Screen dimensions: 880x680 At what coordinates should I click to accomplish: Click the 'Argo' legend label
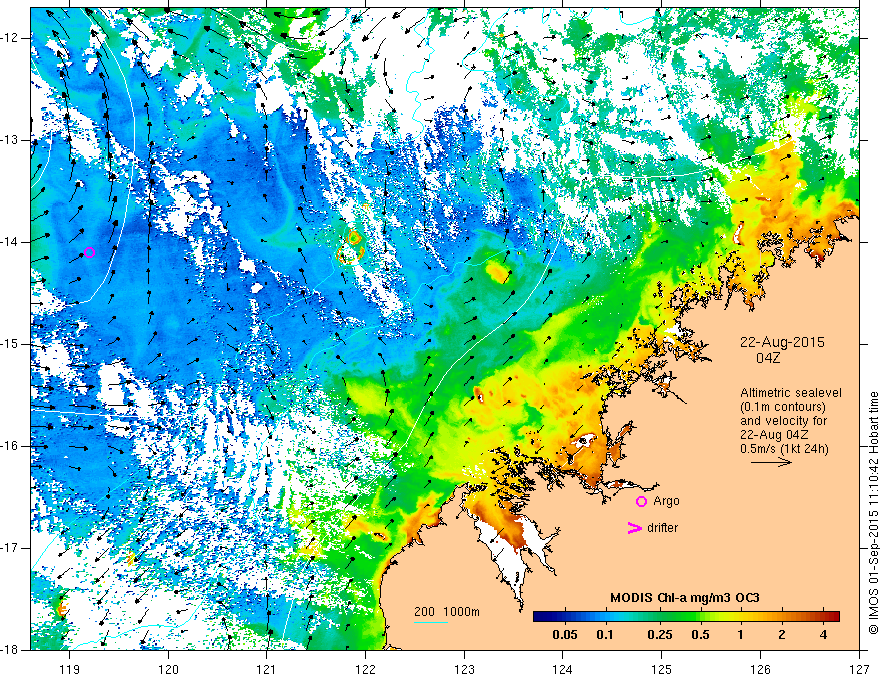pyautogui.click(x=666, y=501)
